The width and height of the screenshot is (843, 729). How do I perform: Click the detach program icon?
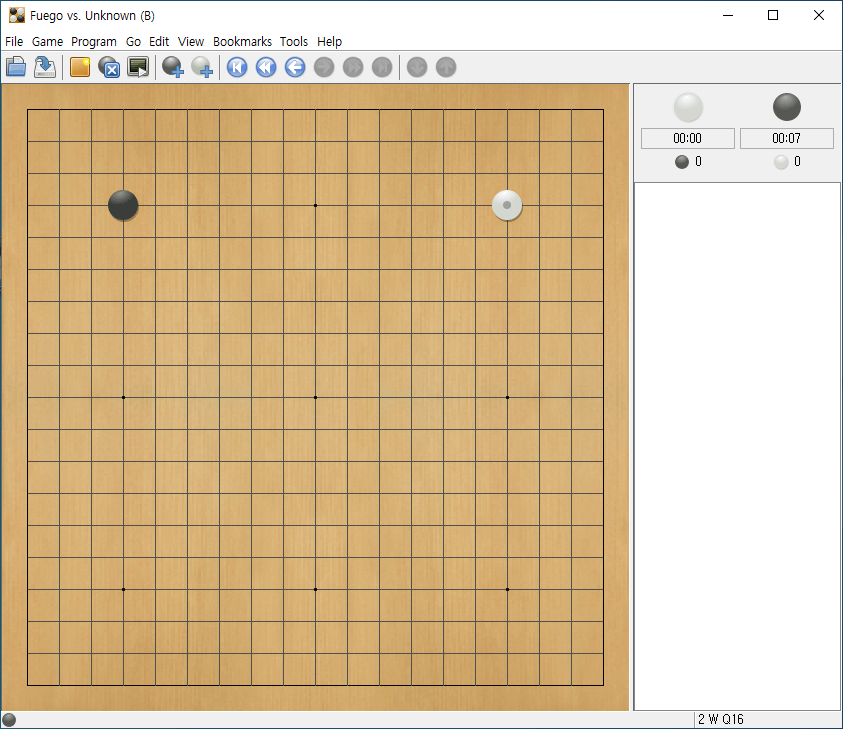coord(109,67)
